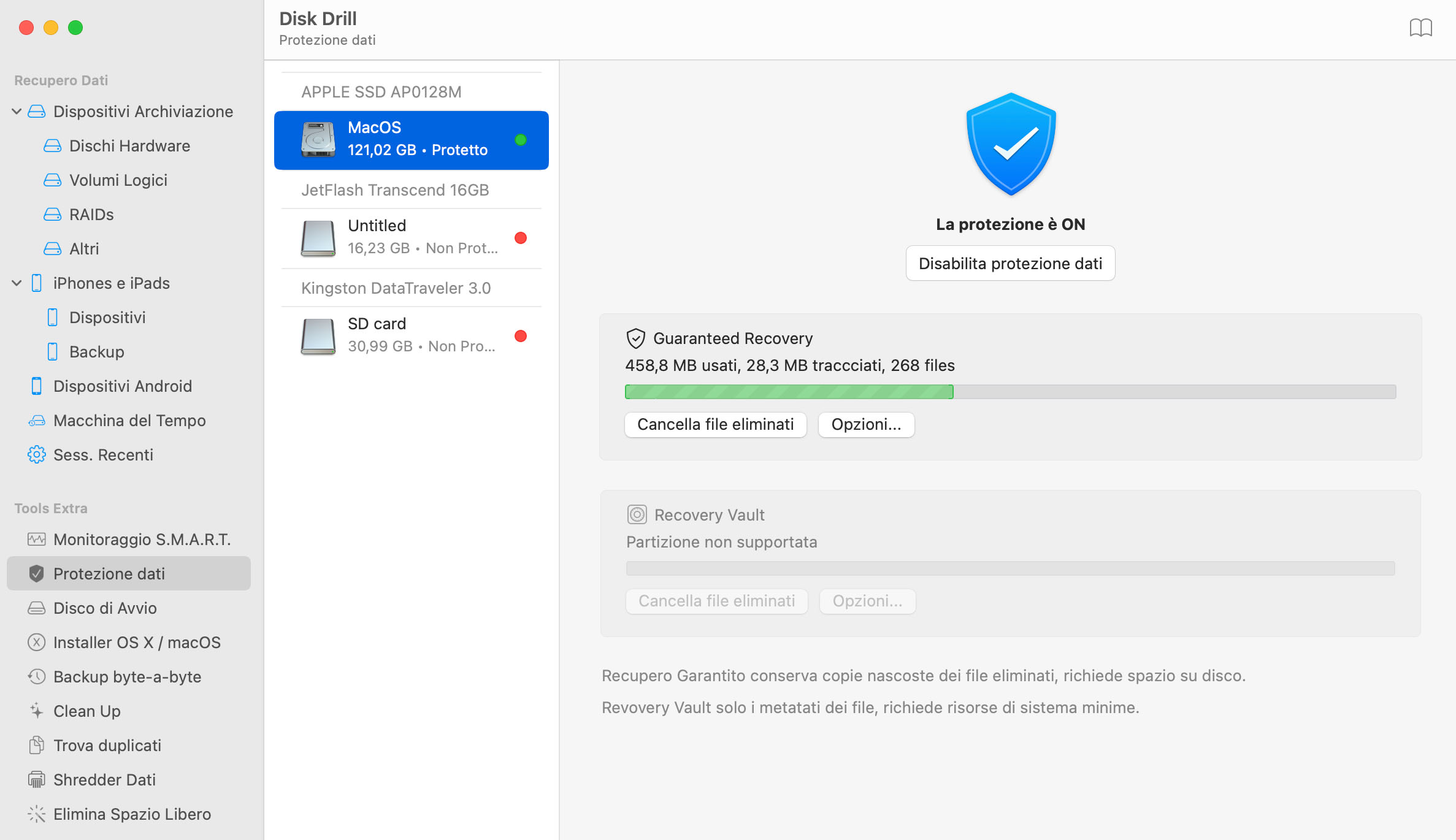Image resolution: width=1456 pixels, height=840 pixels.
Task: Open Disco di Avvio tool
Action: coord(107,607)
